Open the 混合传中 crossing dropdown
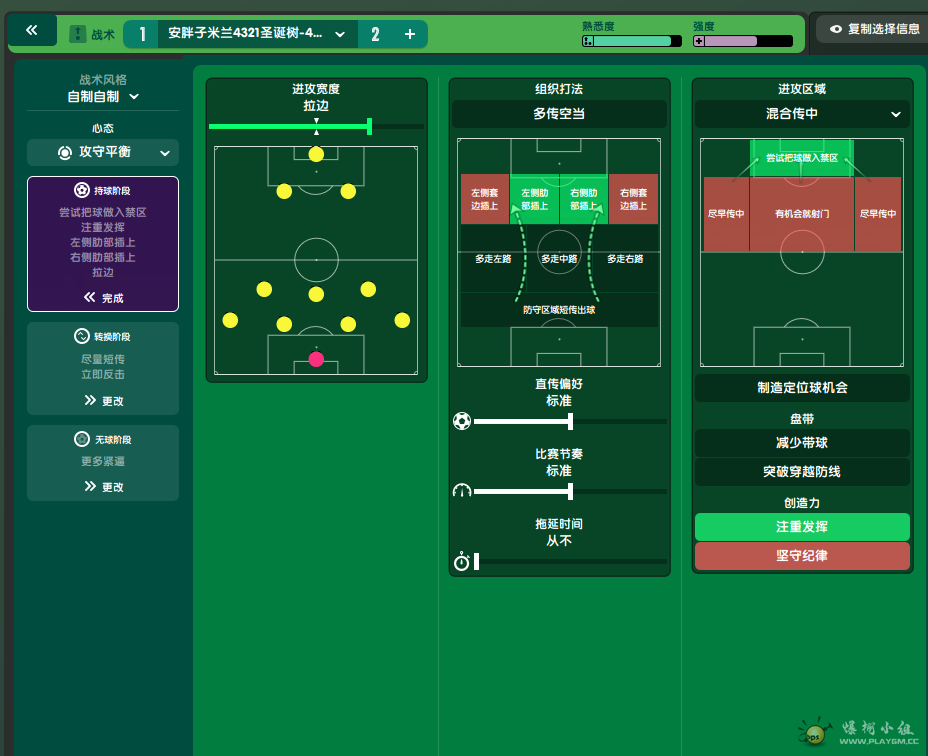Image resolution: width=928 pixels, height=756 pixels. coord(802,114)
